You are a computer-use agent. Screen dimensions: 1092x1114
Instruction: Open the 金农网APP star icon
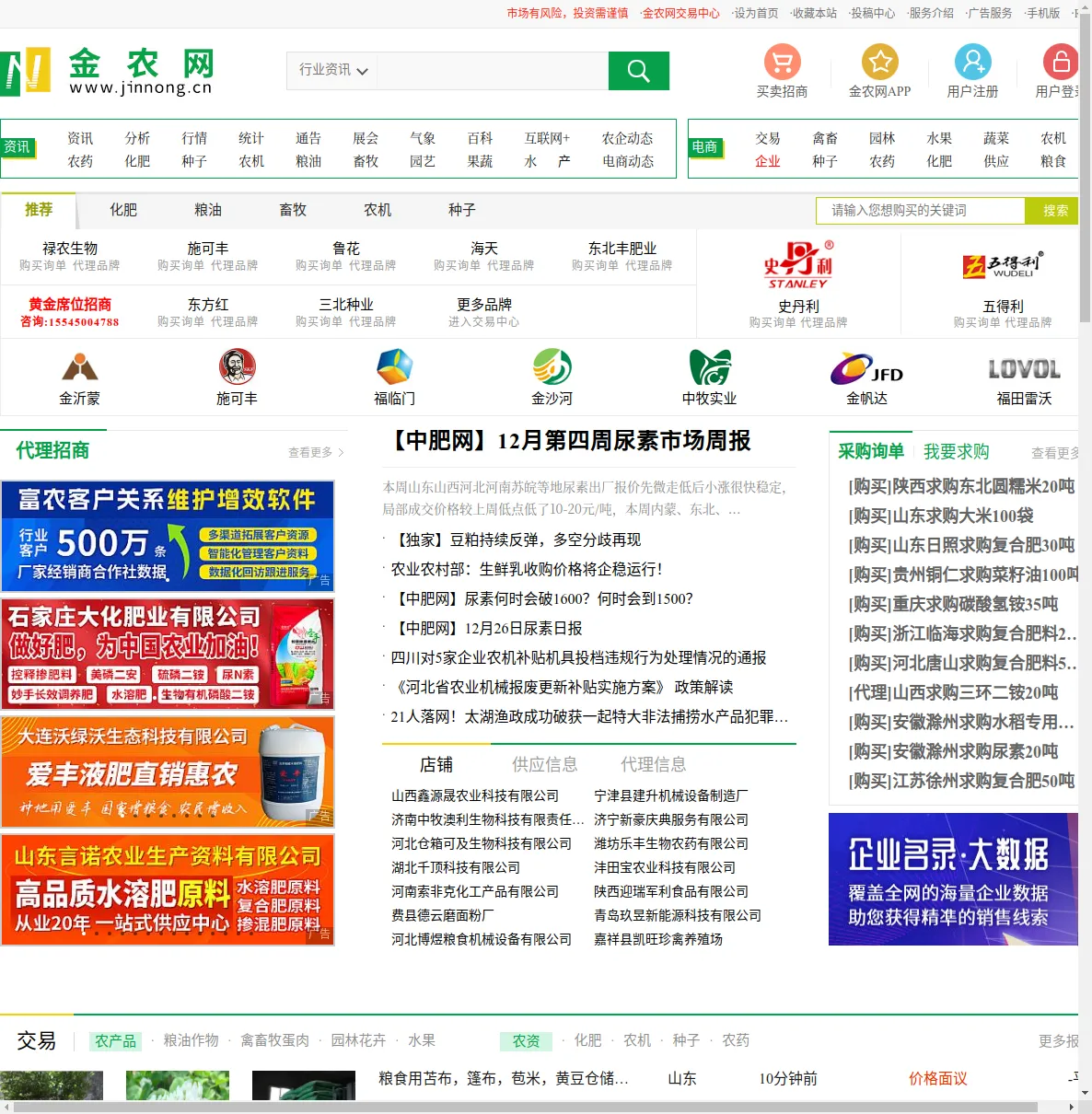(x=880, y=62)
